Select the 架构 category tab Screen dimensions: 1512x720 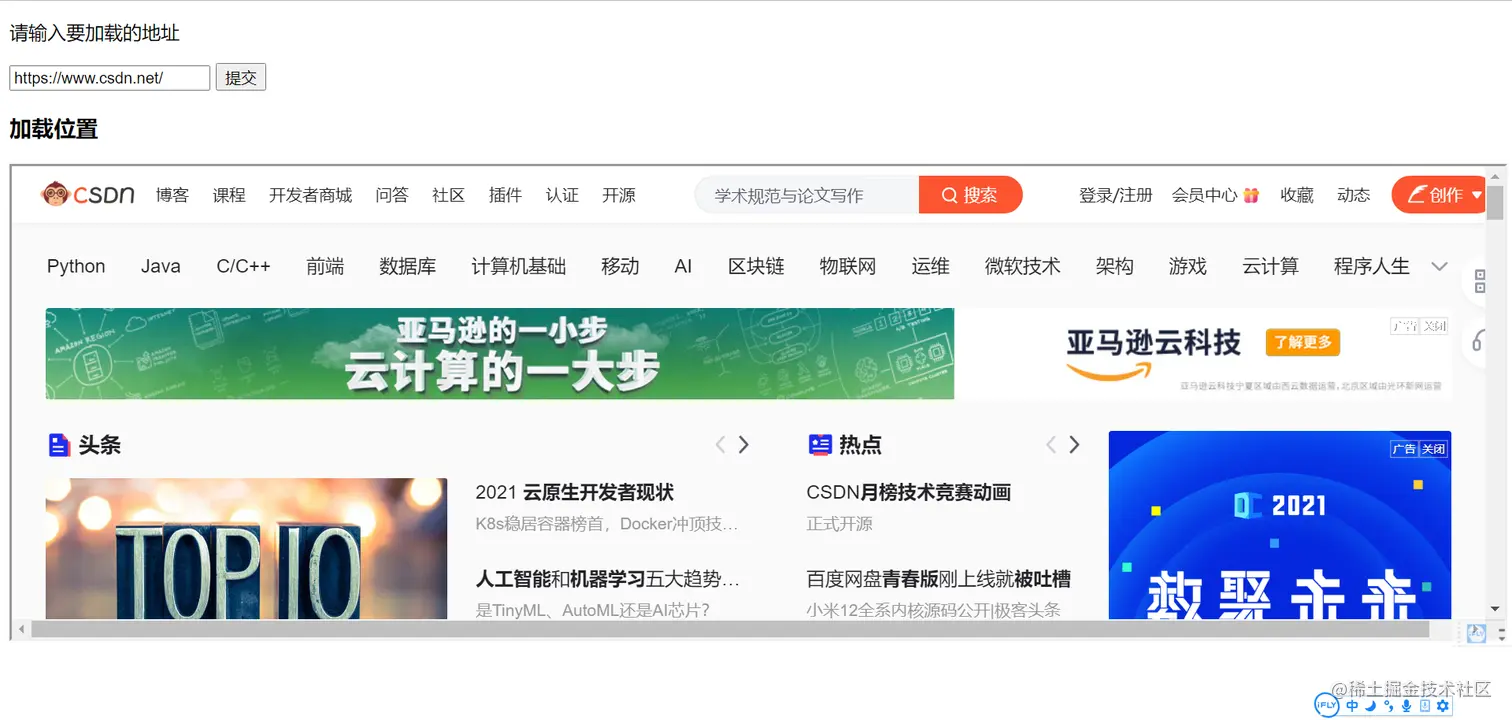click(1114, 266)
